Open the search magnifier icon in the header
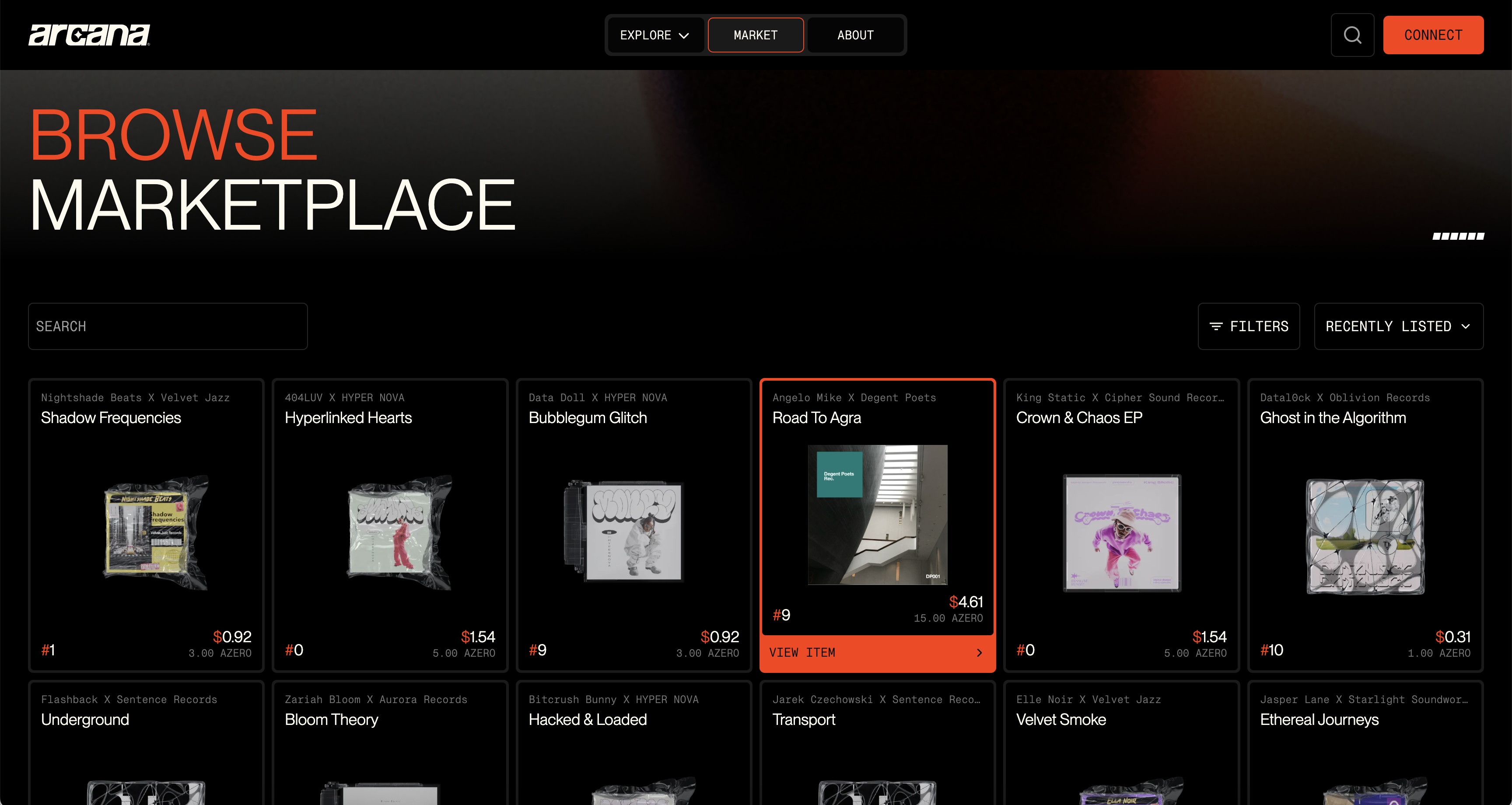This screenshot has height=805, width=1512. coord(1352,35)
